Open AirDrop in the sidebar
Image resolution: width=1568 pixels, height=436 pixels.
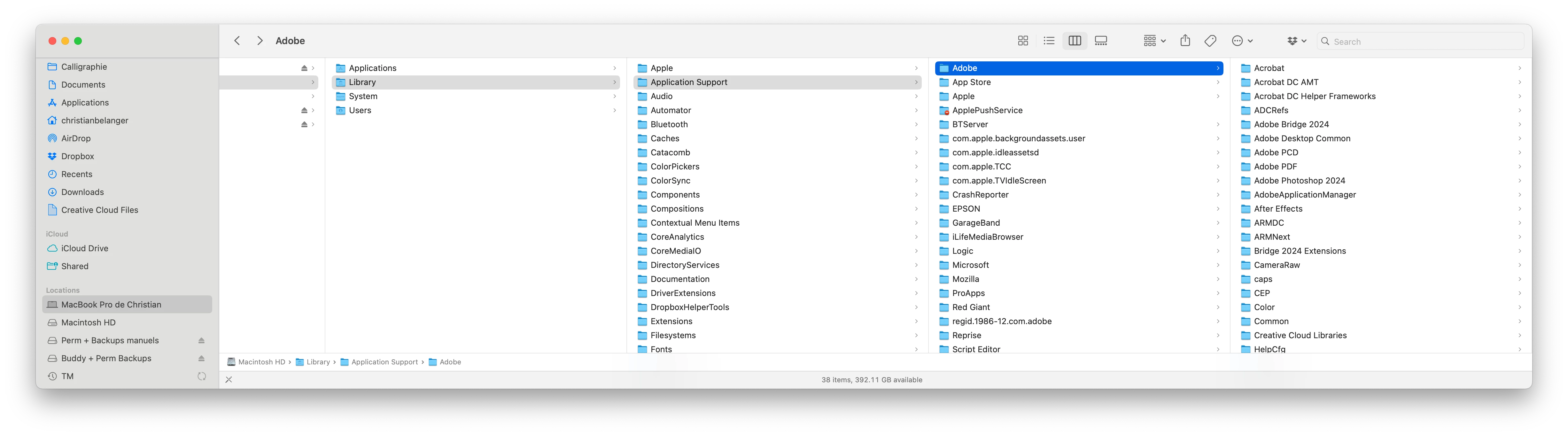coord(75,138)
